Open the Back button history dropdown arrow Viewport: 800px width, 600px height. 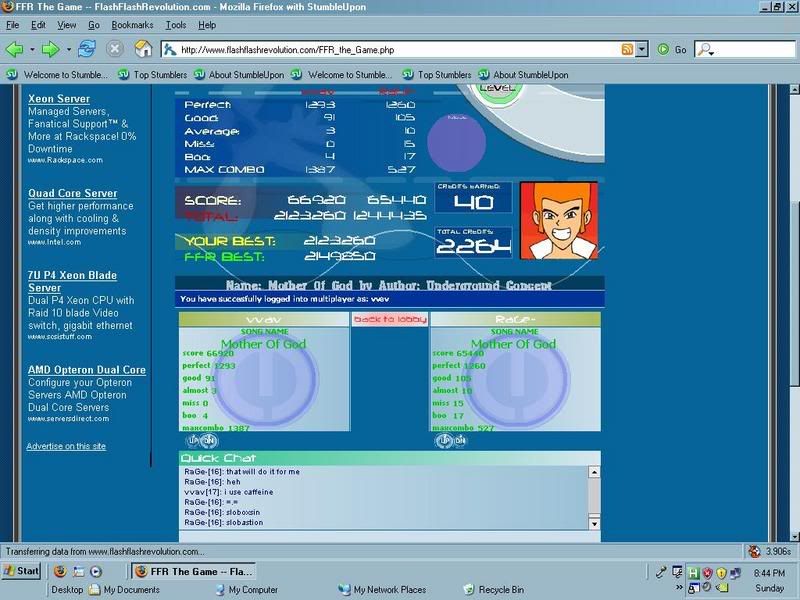[31, 48]
